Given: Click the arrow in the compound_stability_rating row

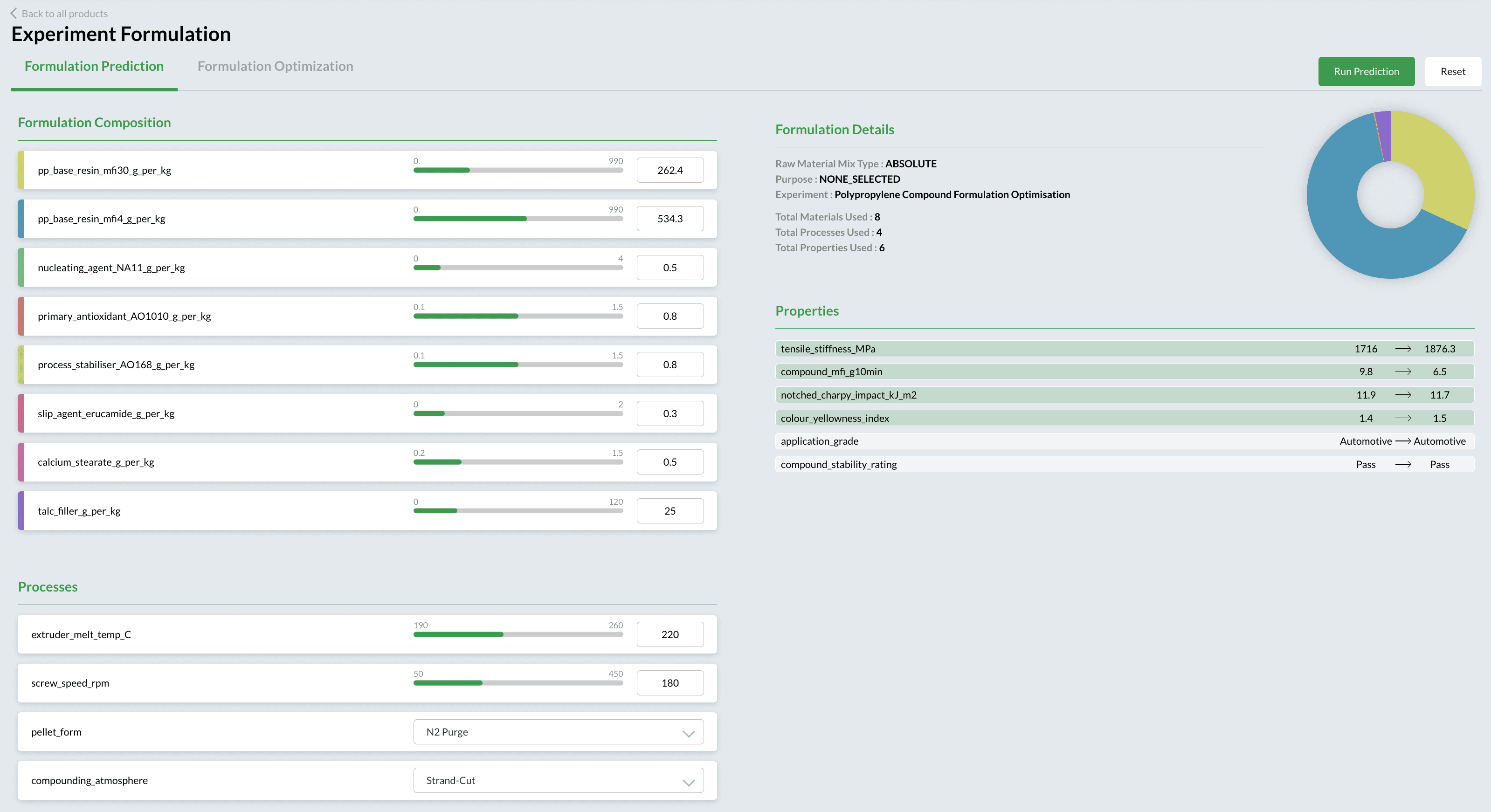Looking at the screenshot, I should [1402, 465].
